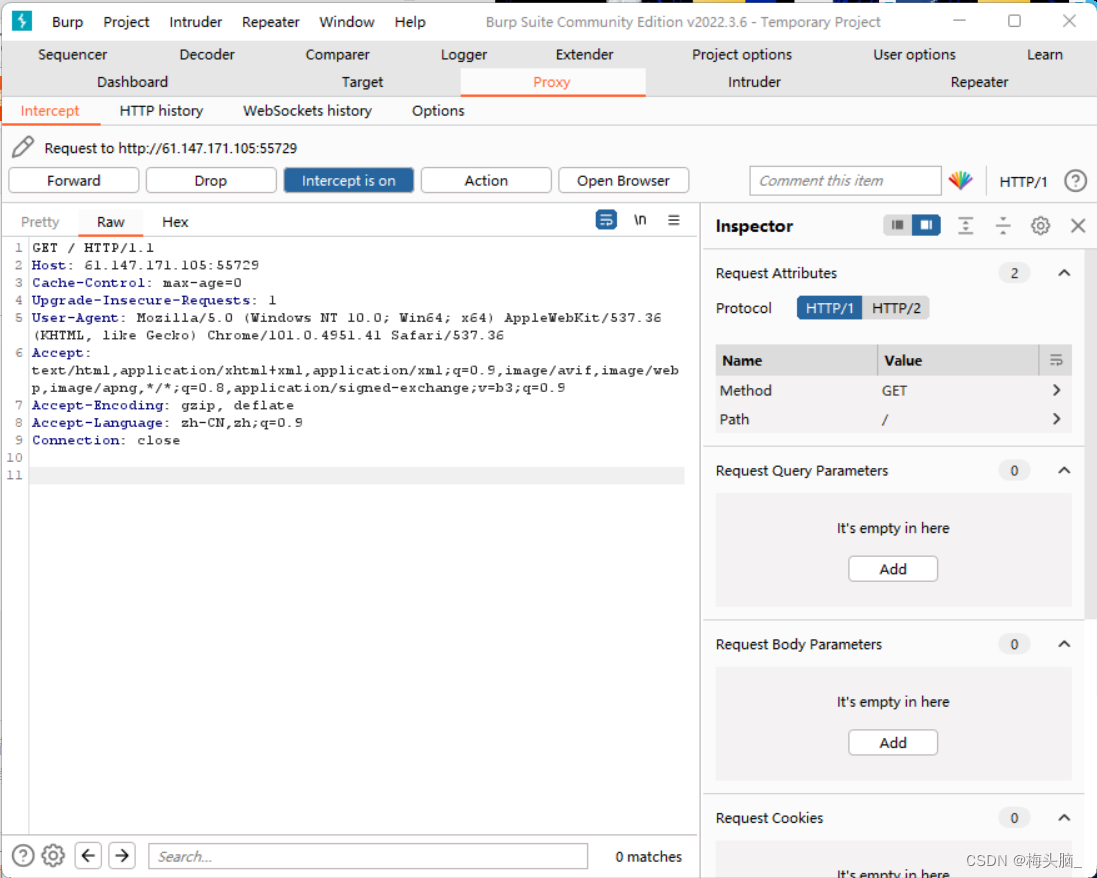The image size is (1097, 878).
Task: Switch to the Dashboard tab
Action: (x=132, y=82)
